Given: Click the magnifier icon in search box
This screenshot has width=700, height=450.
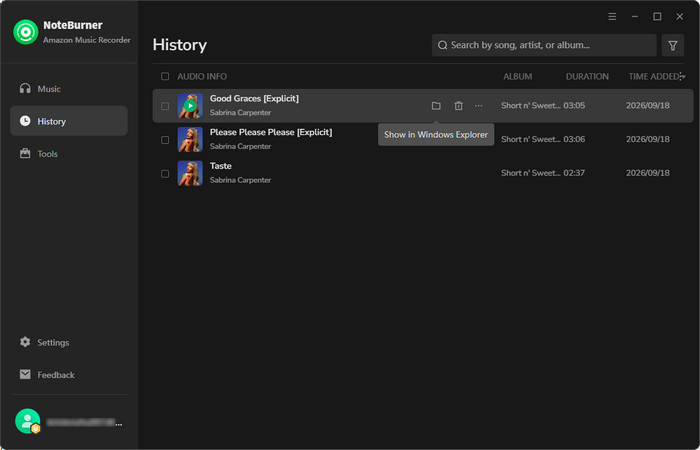Looking at the screenshot, I should 442,45.
